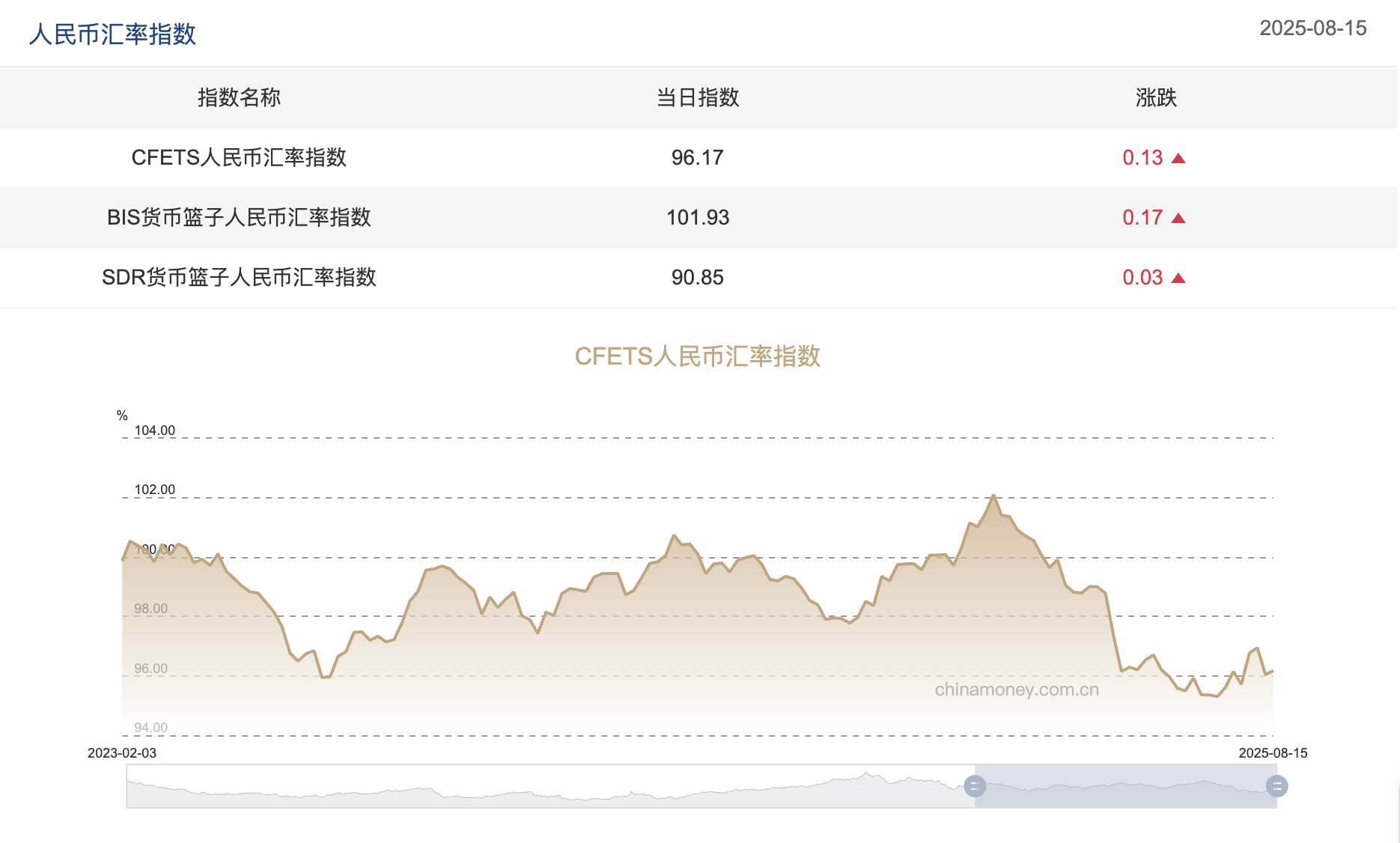Grab the left handle of the range slider
The image size is (1400, 843).
(x=974, y=786)
